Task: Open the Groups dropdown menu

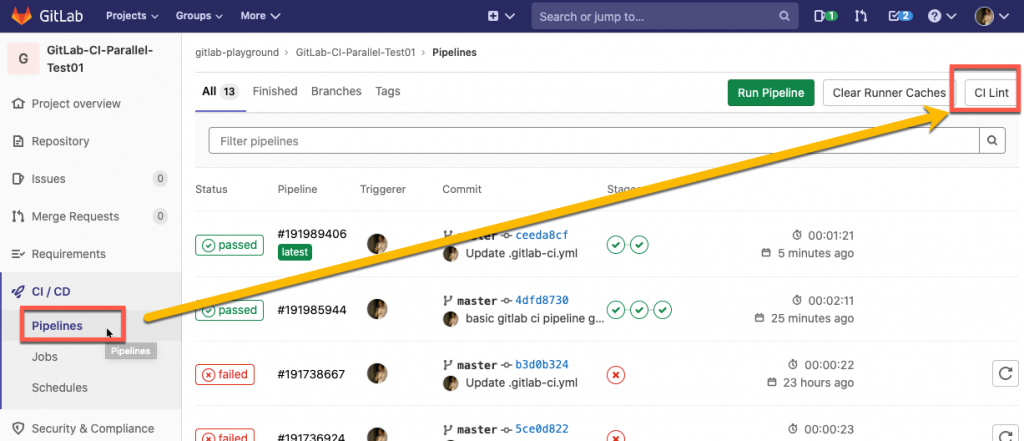Action: pos(199,16)
